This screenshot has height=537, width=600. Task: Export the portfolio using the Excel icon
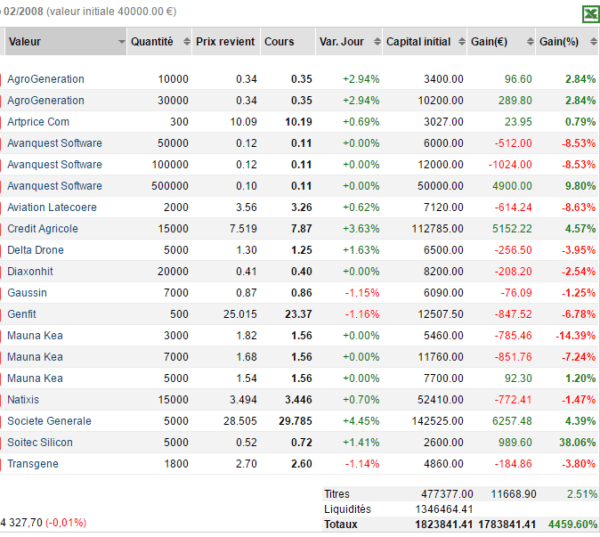(x=590, y=15)
